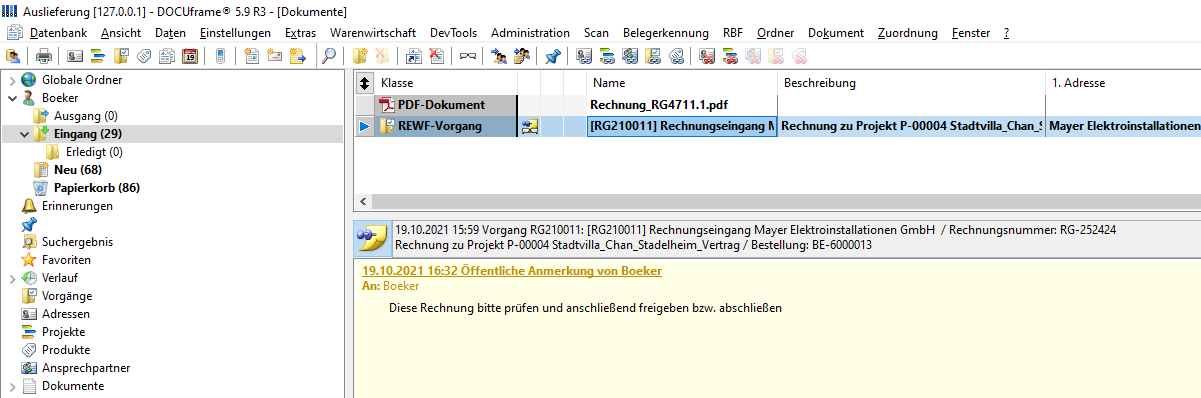Click the sort arrows button beside Klasse
Viewport: 1201px width, 398px height.
(x=364, y=83)
